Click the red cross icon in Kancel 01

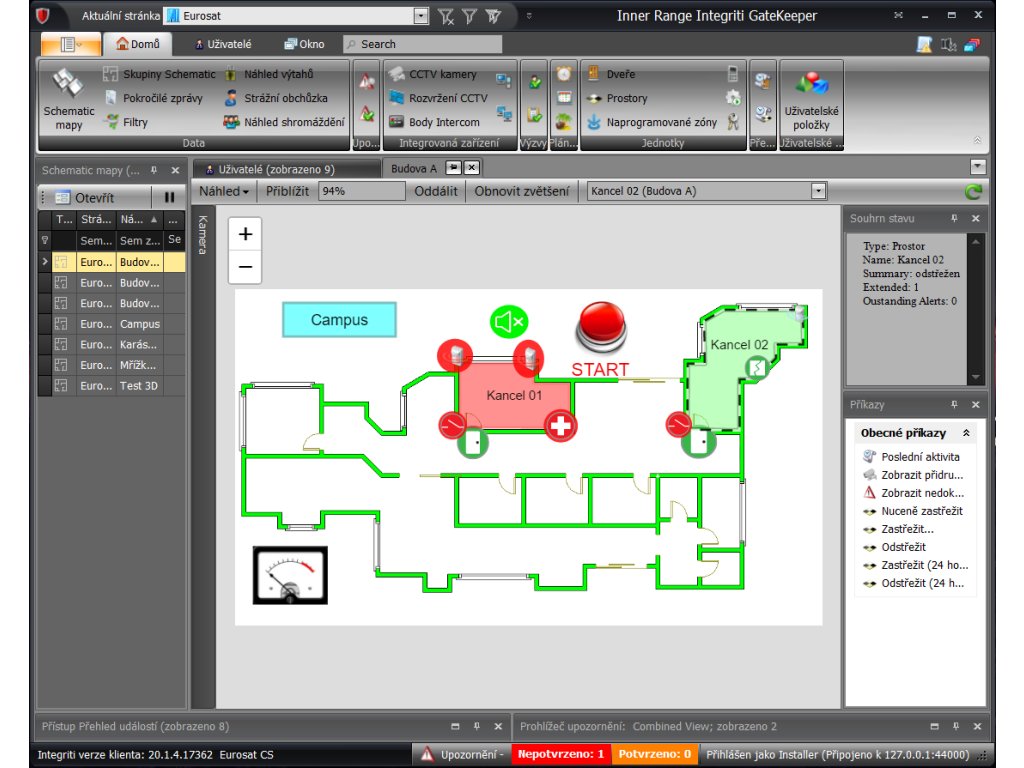pos(561,426)
